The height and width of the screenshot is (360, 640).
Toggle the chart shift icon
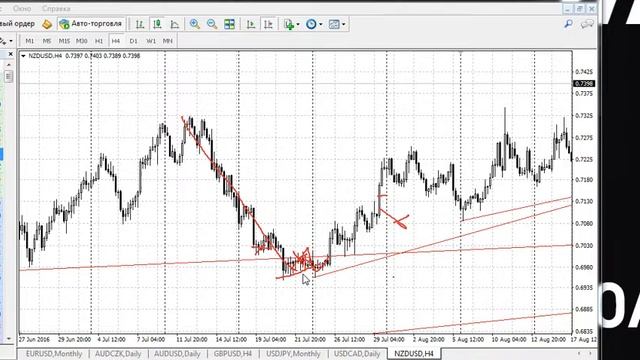(x=268, y=24)
